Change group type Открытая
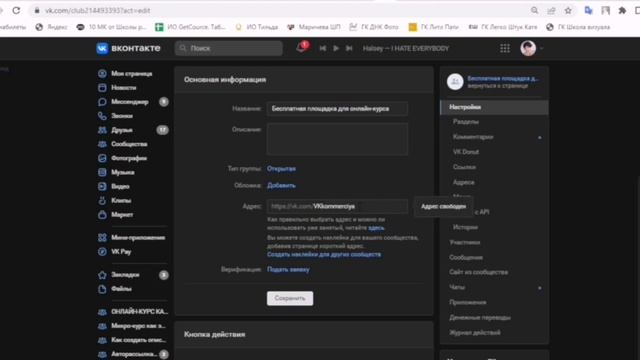The image size is (640, 360). click(x=281, y=169)
